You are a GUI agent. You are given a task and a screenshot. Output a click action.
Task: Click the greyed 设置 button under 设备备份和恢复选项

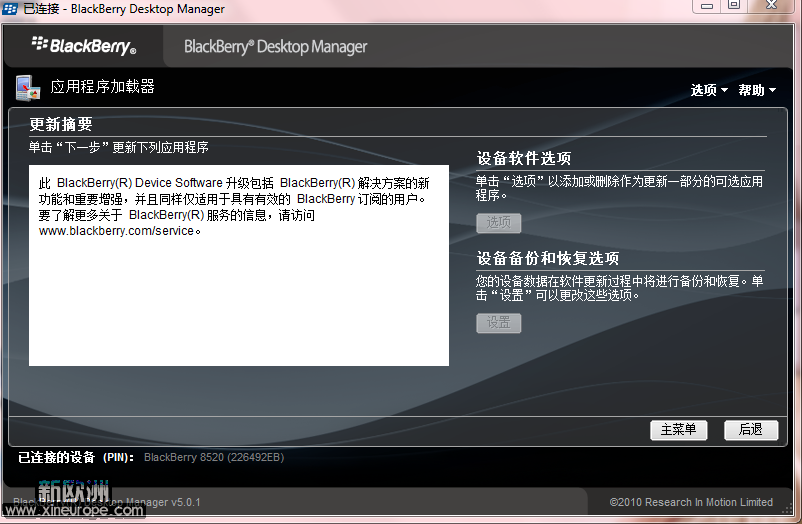(499, 323)
